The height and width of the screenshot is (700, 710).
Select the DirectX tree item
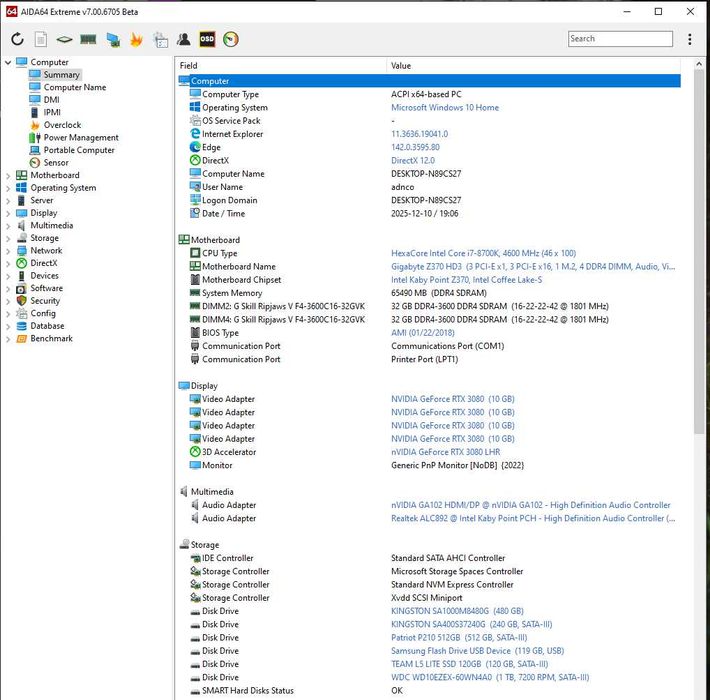[x=44, y=263]
